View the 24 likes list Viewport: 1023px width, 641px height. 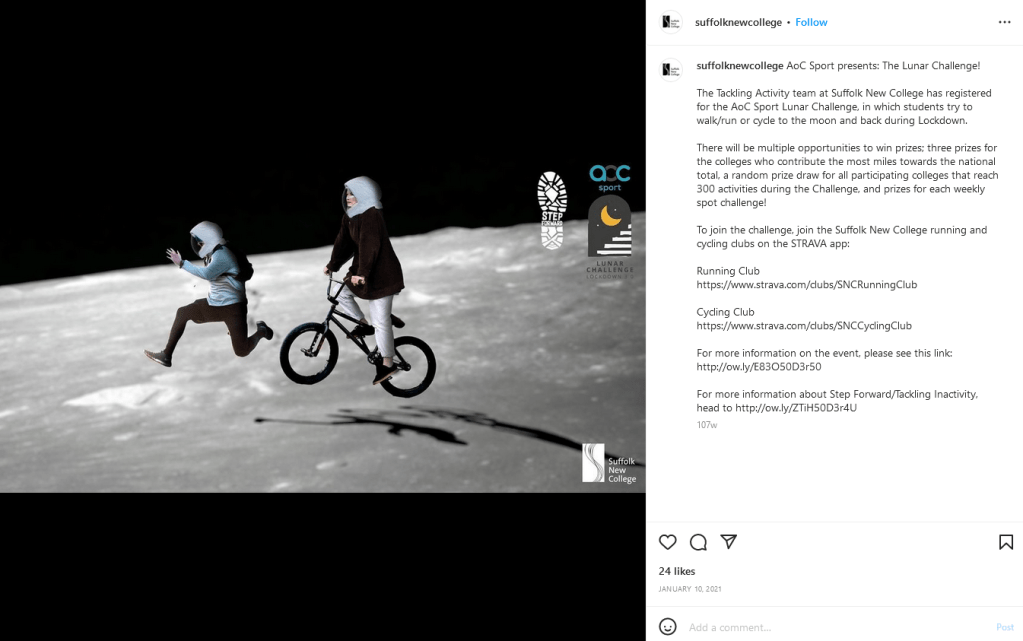tap(677, 571)
